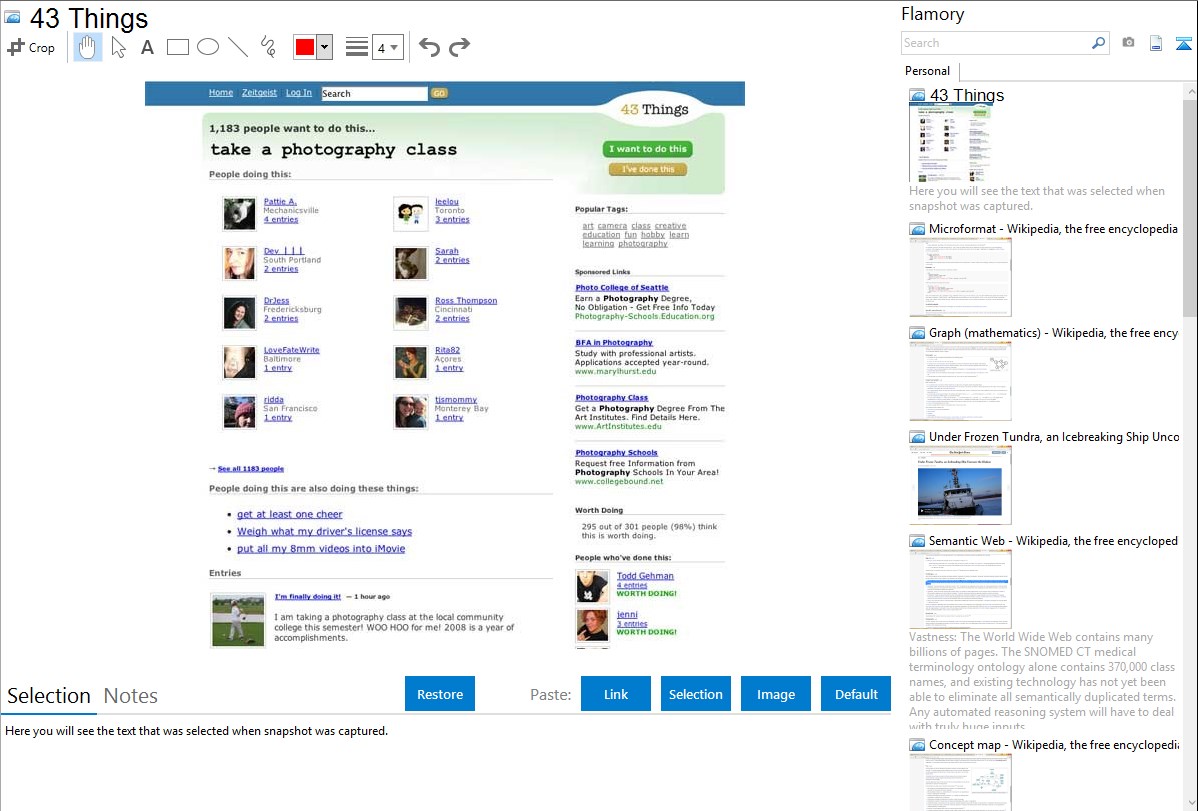Open the Selection tab
The image size is (1198, 811).
point(49,696)
